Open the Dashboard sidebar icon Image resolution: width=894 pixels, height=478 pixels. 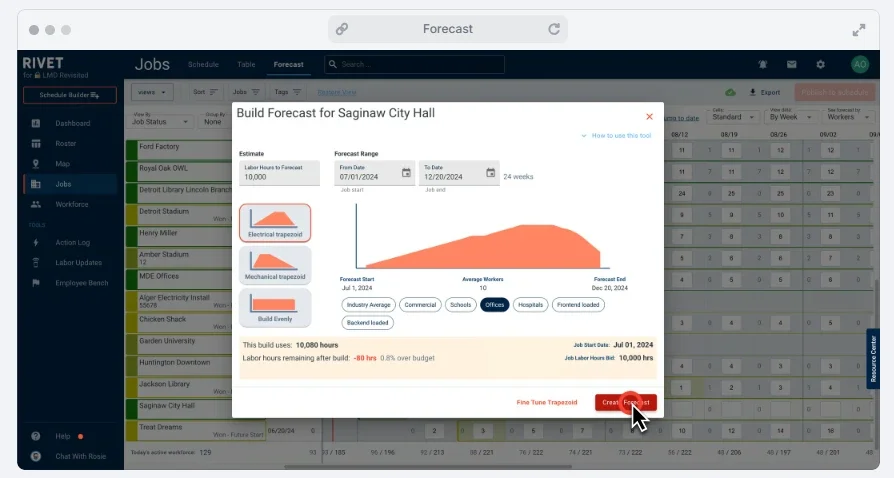point(36,123)
